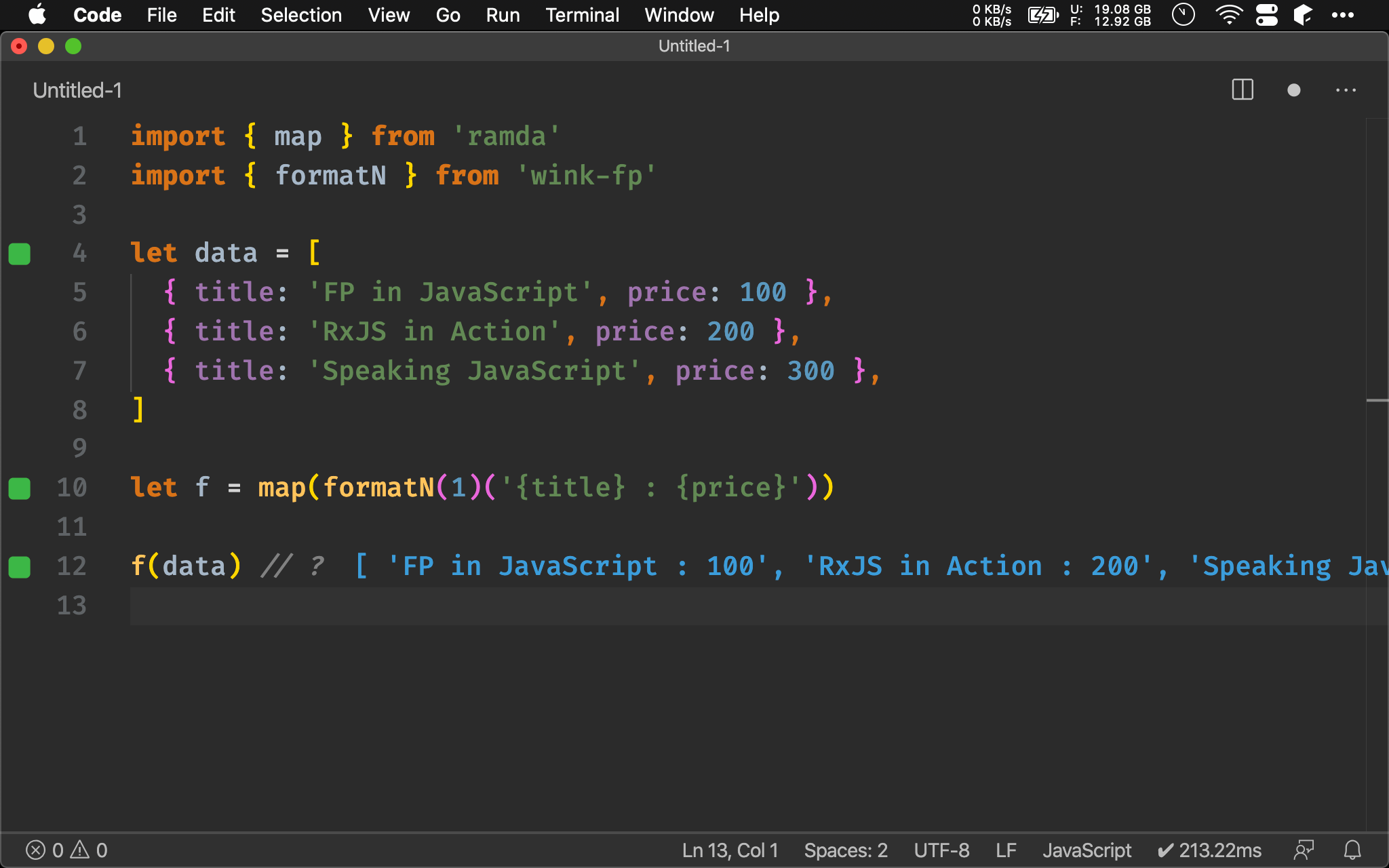Click the unsaved changes dot indicator
The width and height of the screenshot is (1389, 868).
tap(1294, 90)
